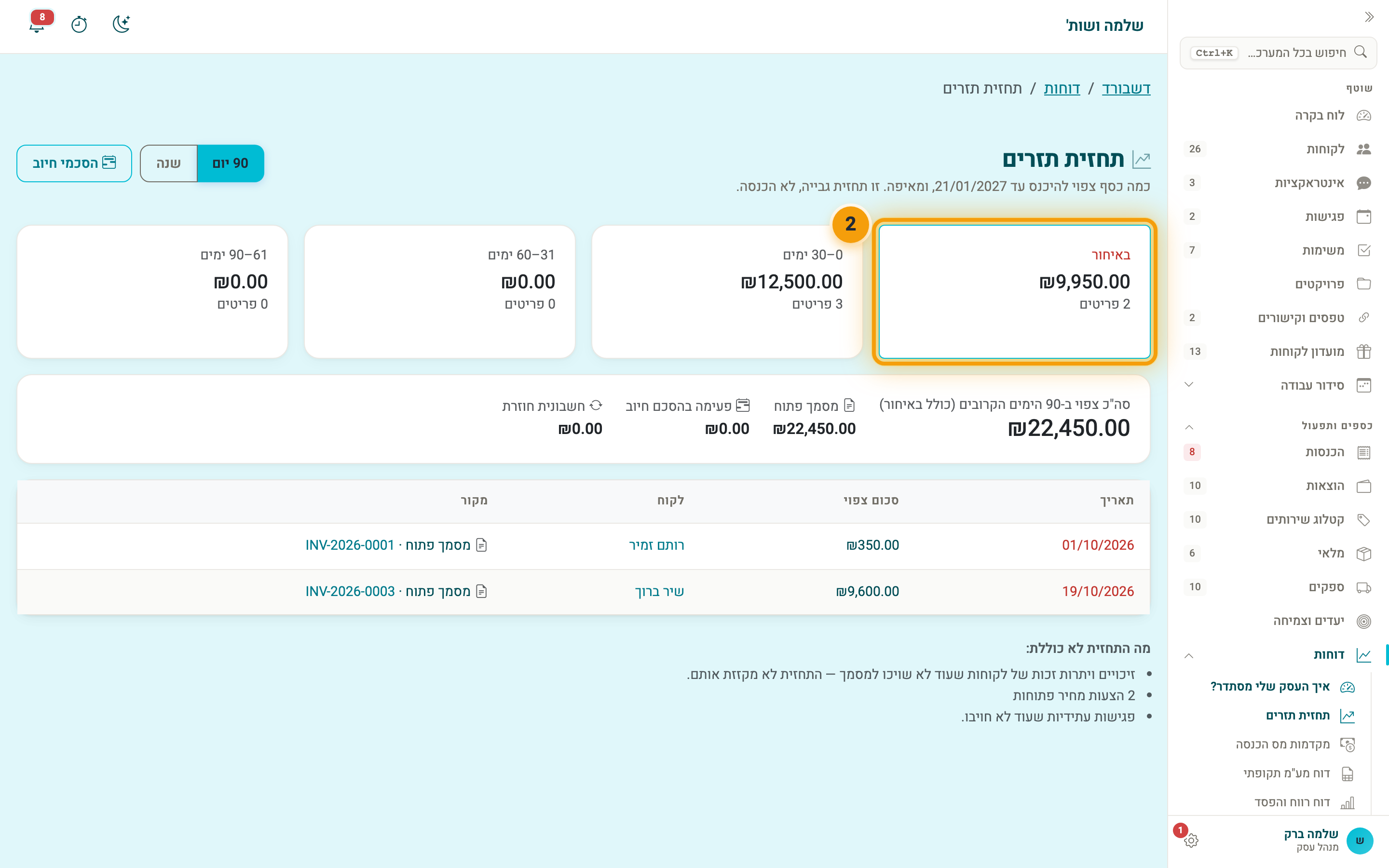This screenshot has width=1389, height=868.
Task: Open טפסים וקישורים in the sidebar
Action: tap(1278, 318)
